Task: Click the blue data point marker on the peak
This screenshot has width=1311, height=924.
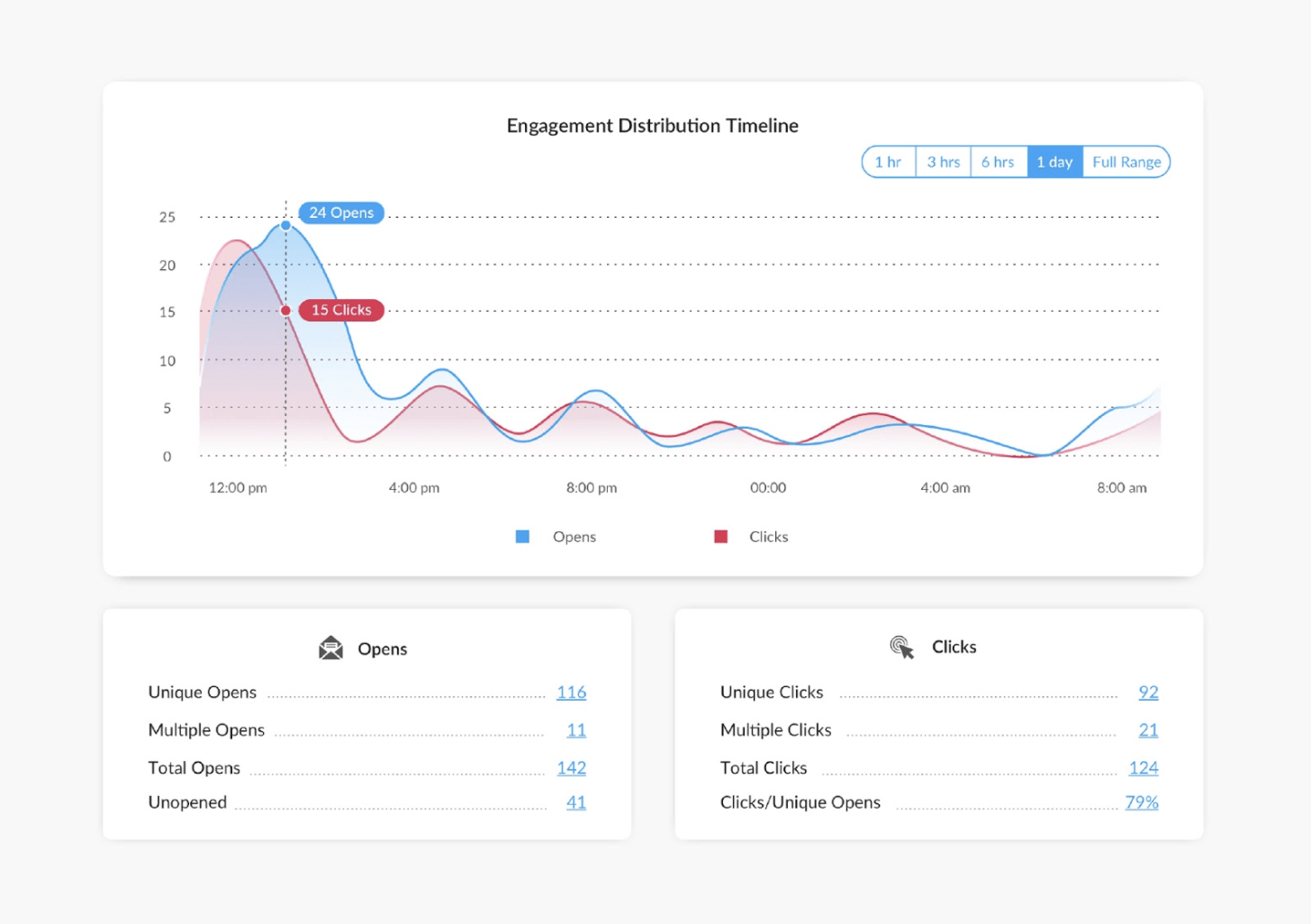Action: tap(285, 225)
